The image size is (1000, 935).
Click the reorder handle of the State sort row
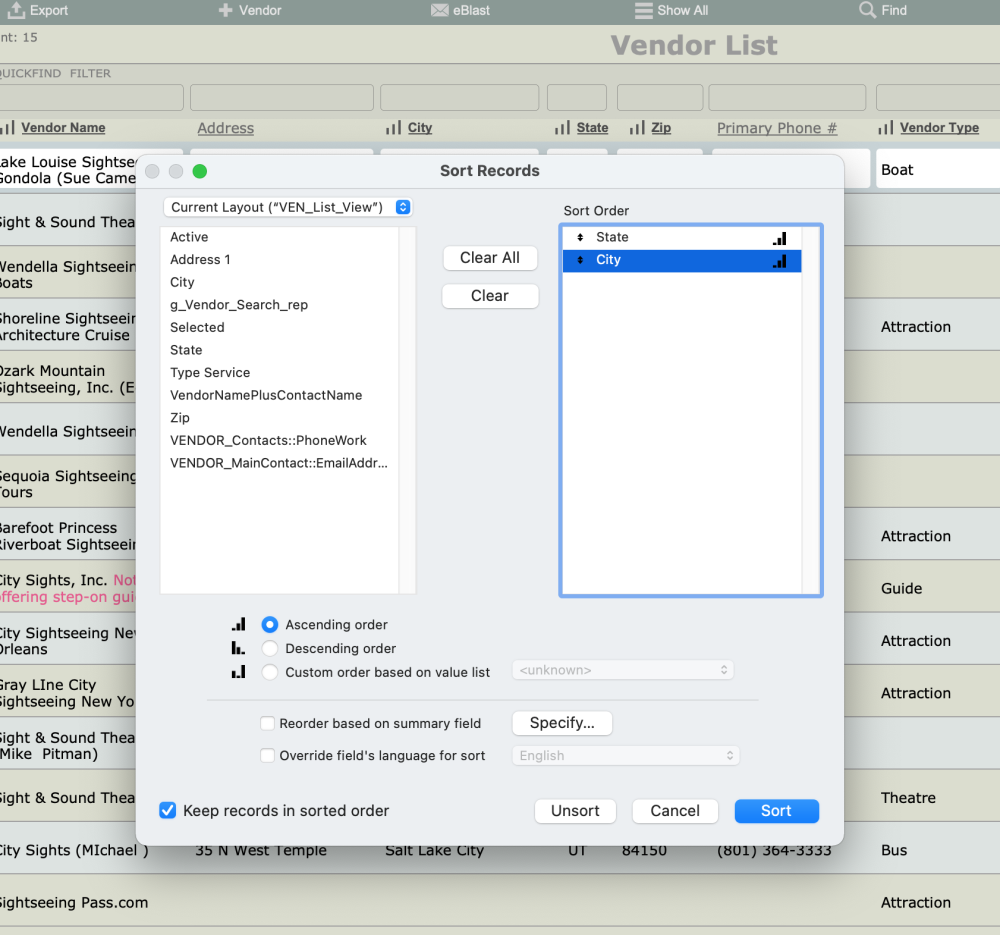pyautogui.click(x=580, y=237)
